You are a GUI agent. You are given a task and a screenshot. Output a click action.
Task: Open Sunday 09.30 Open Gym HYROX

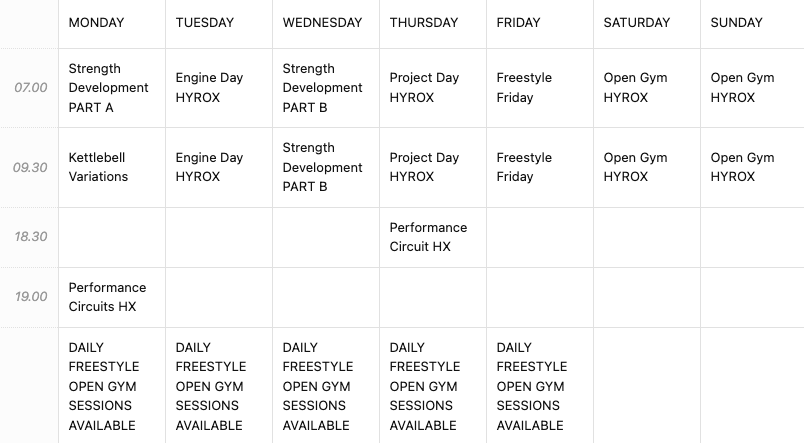click(742, 167)
